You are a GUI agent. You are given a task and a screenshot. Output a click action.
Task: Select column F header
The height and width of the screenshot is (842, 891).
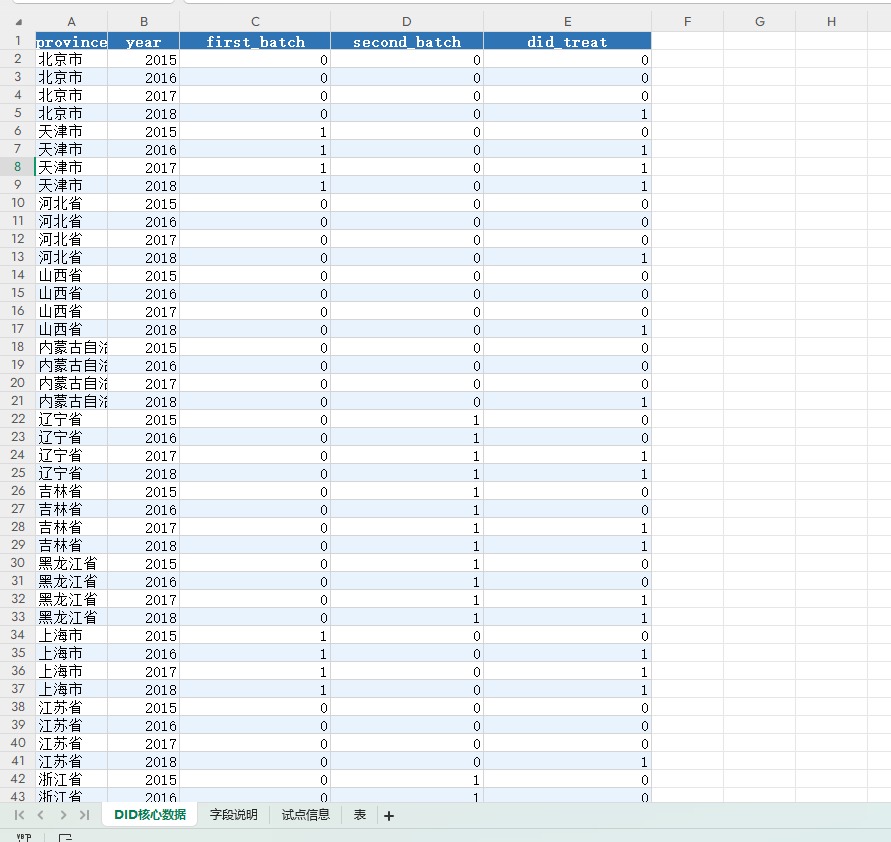pyautogui.click(x=688, y=22)
